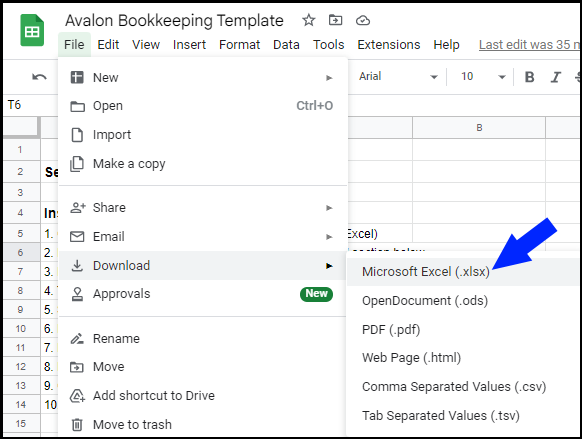Image resolution: width=582 pixels, height=439 pixels.
Task: Toggle Italic formatting
Action: point(555,77)
